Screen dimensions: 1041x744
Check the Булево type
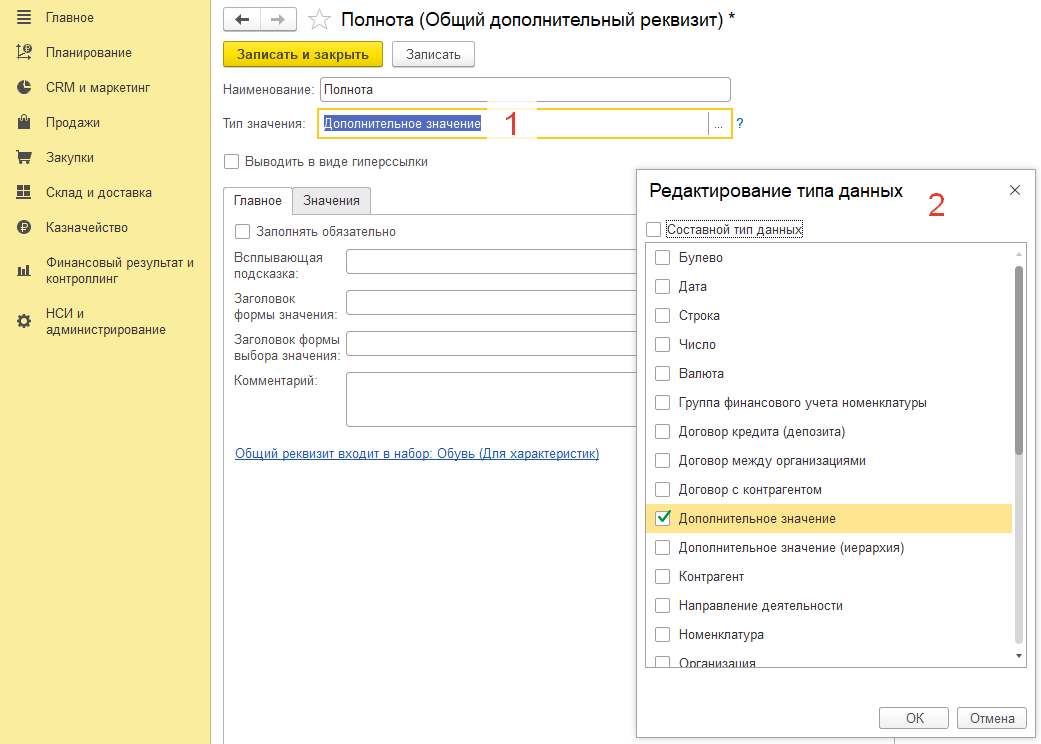point(663,258)
